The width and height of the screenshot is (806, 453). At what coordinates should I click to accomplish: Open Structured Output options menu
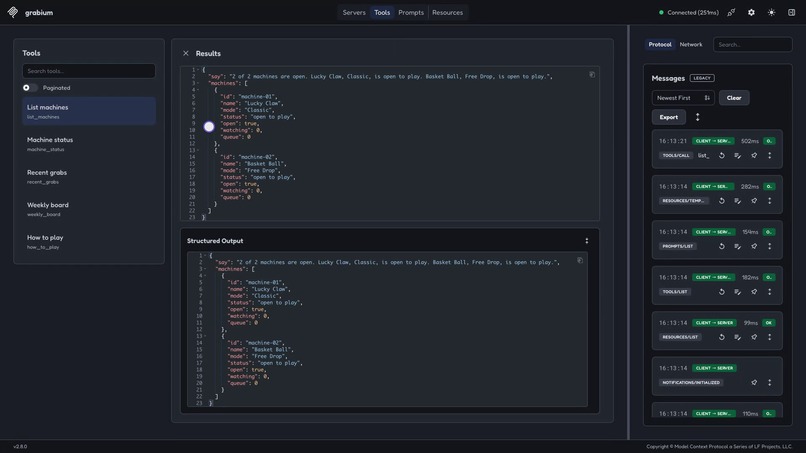coord(587,241)
